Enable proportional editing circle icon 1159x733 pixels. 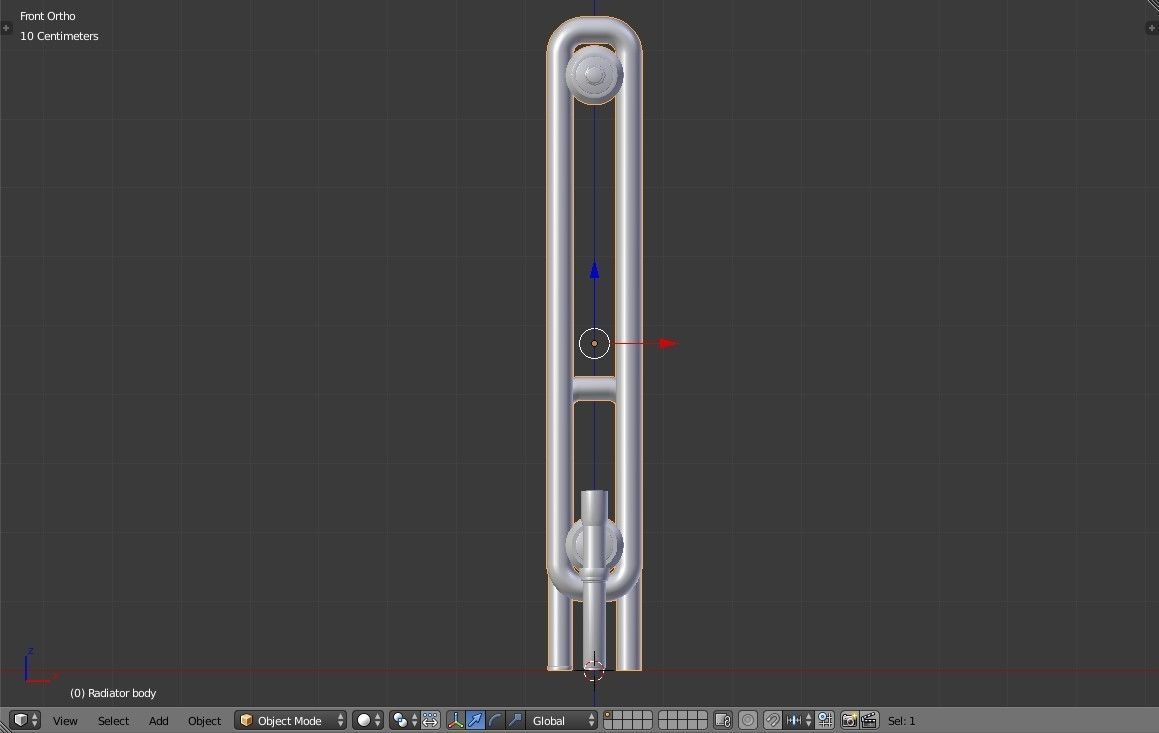748,720
